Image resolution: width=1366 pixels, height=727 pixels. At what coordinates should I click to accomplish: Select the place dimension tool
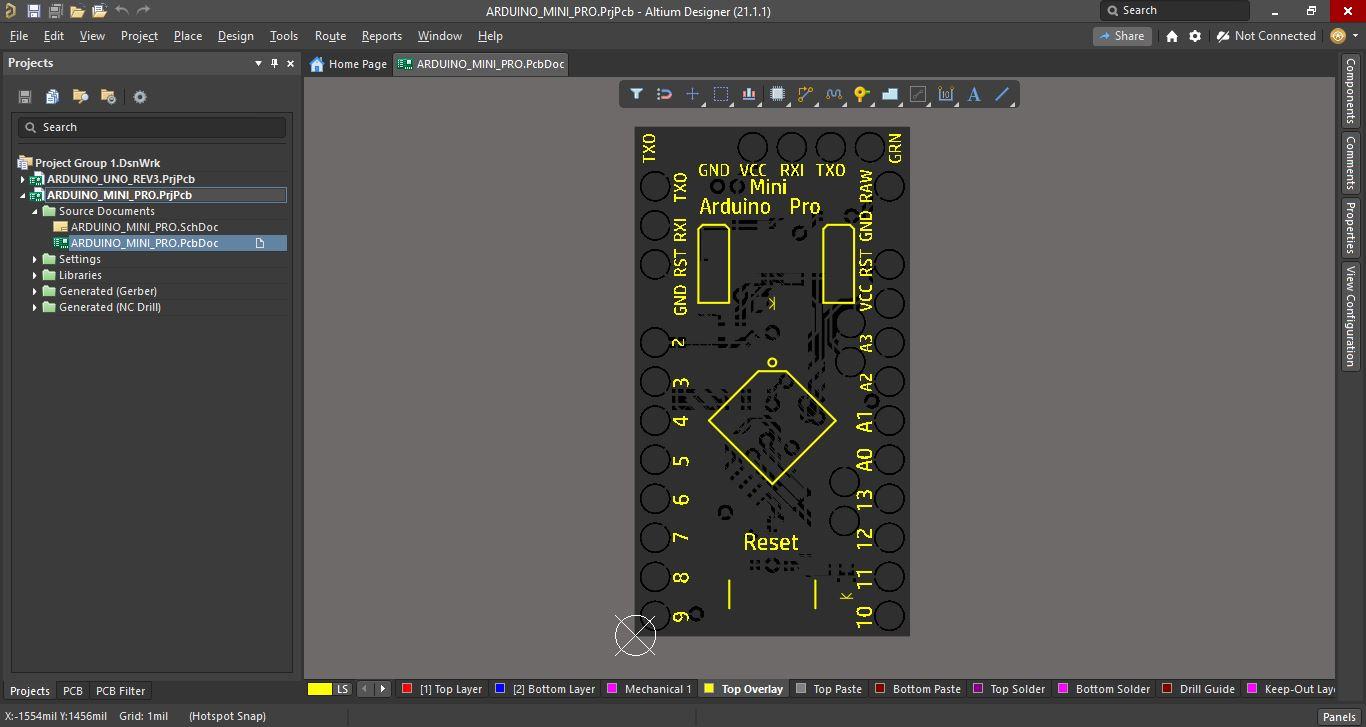pos(946,94)
